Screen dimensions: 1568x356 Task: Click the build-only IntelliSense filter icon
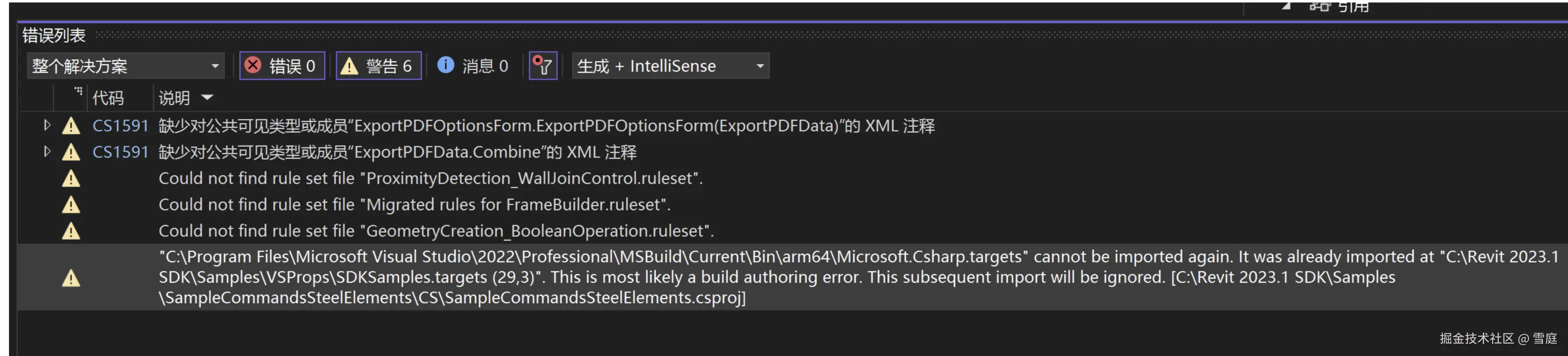click(x=542, y=66)
